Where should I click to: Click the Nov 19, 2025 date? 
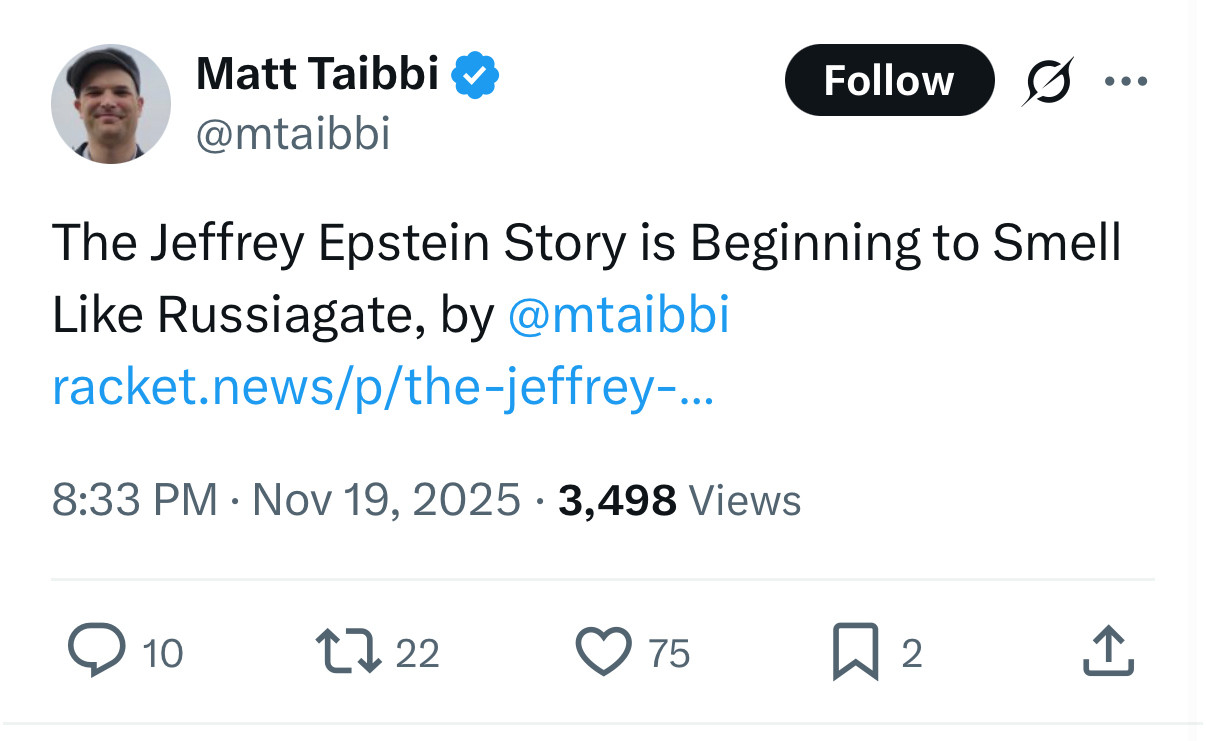click(x=386, y=499)
